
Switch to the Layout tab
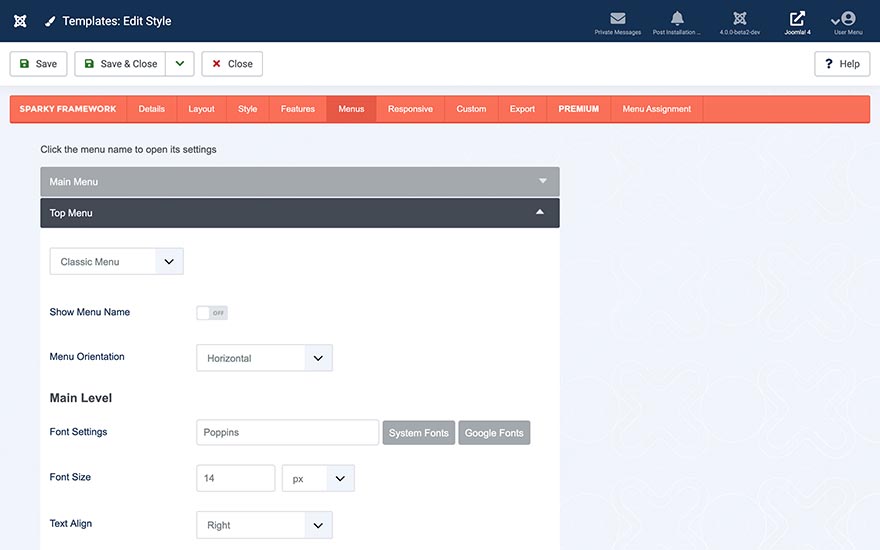tap(201, 109)
